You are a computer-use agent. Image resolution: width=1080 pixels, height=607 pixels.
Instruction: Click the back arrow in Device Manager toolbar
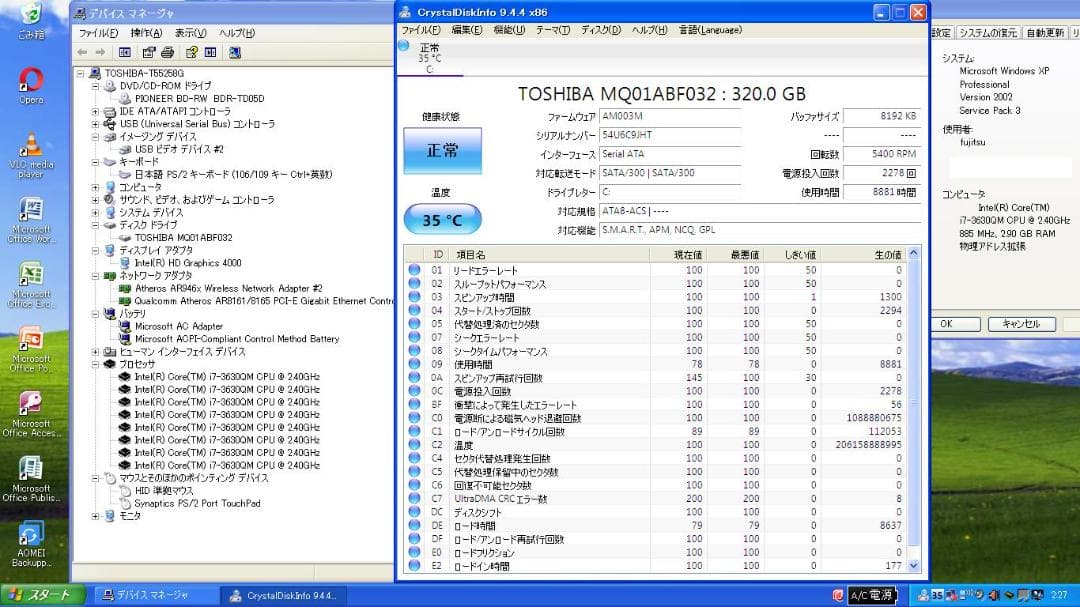click(x=82, y=52)
